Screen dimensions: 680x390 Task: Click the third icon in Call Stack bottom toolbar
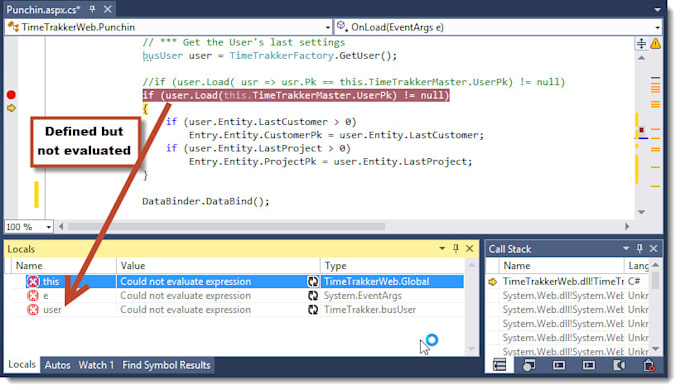[x=559, y=365]
